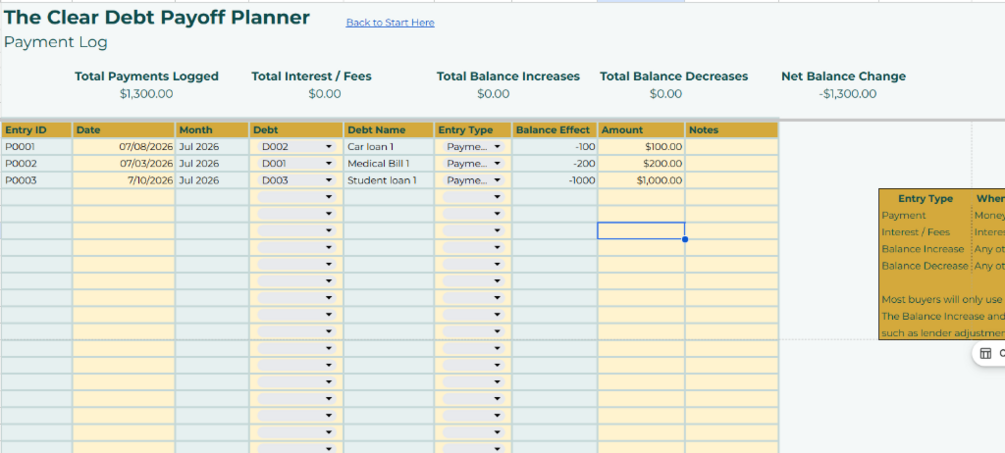Screen dimensions: 1005x453
Task: Click the 'Entry Type' column header
Action: click(x=473, y=130)
